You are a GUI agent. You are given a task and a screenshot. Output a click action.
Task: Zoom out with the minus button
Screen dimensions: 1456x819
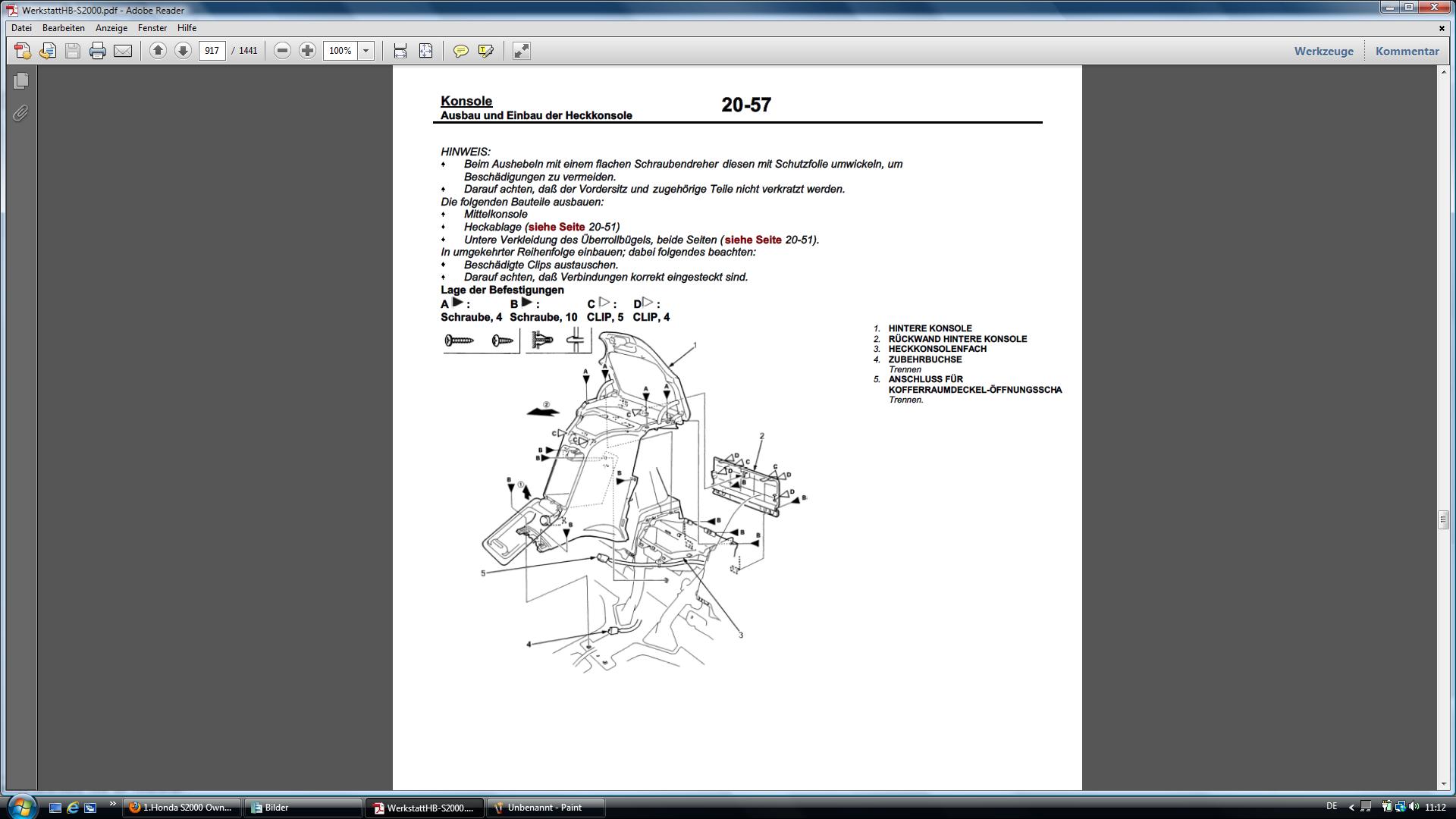[x=282, y=51]
